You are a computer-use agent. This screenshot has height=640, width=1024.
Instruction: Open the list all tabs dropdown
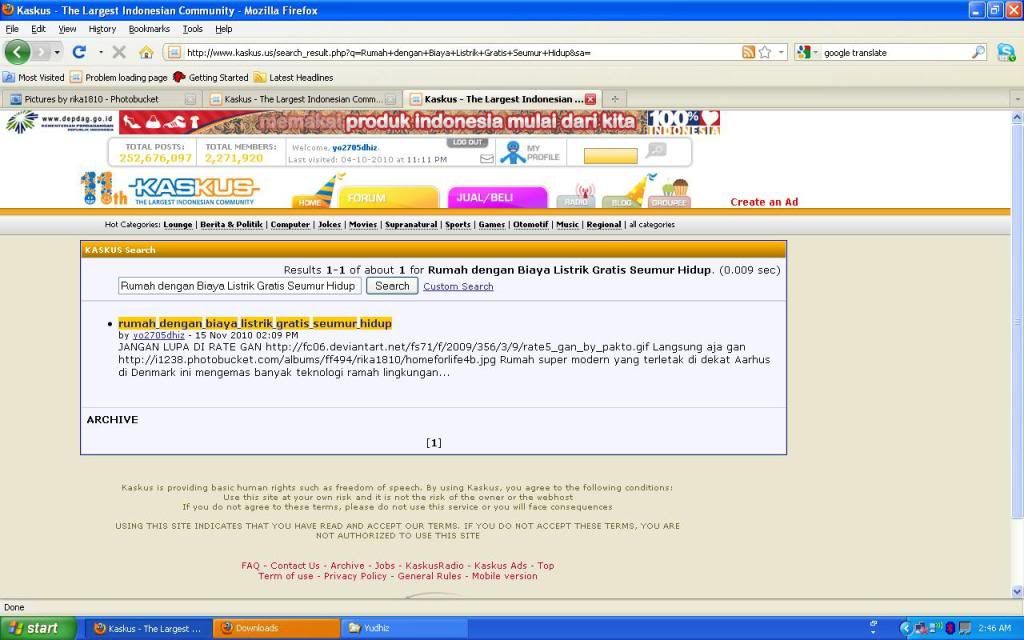[1017, 99]
